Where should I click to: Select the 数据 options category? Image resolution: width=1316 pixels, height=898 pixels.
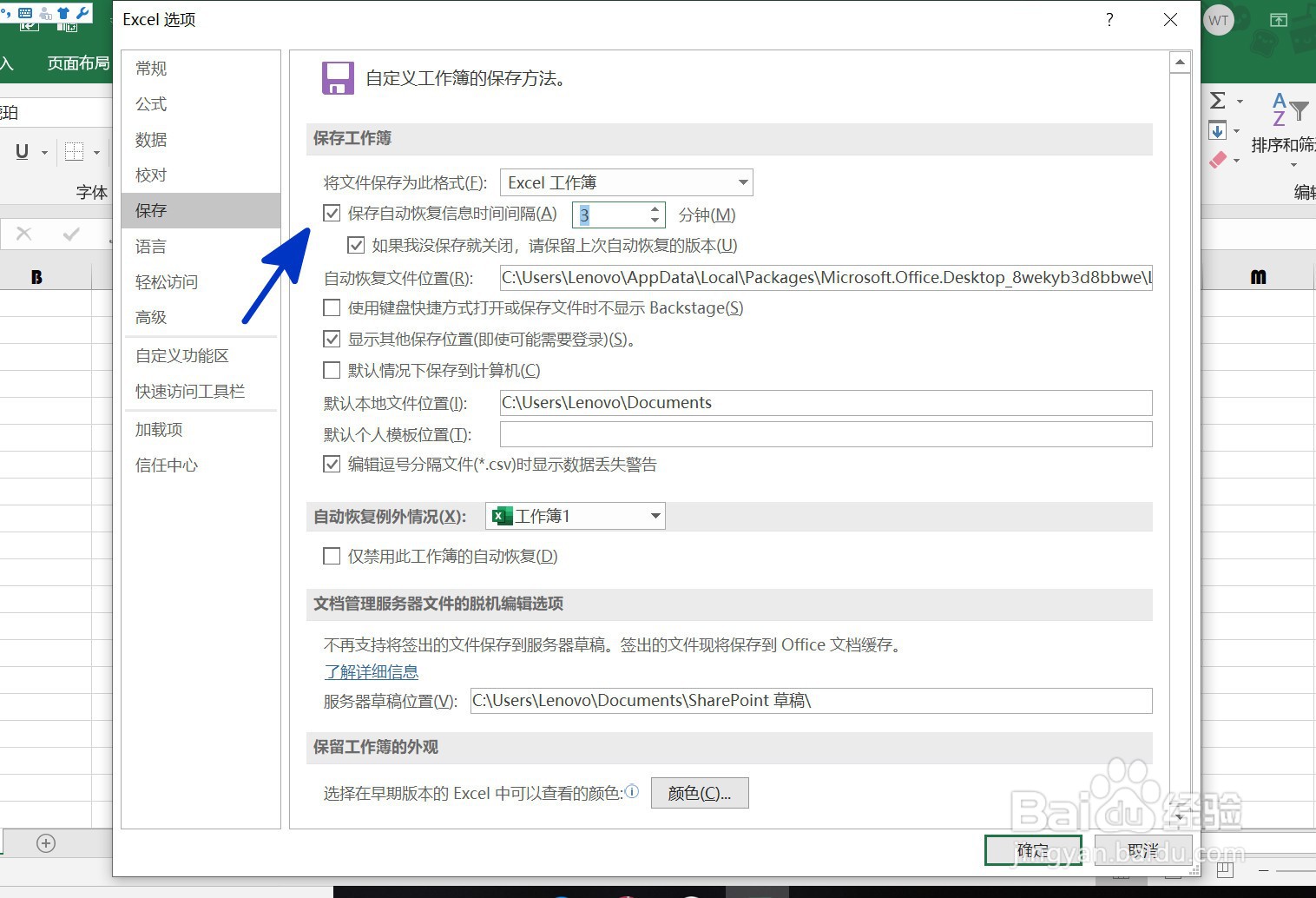tap(201, 139)
